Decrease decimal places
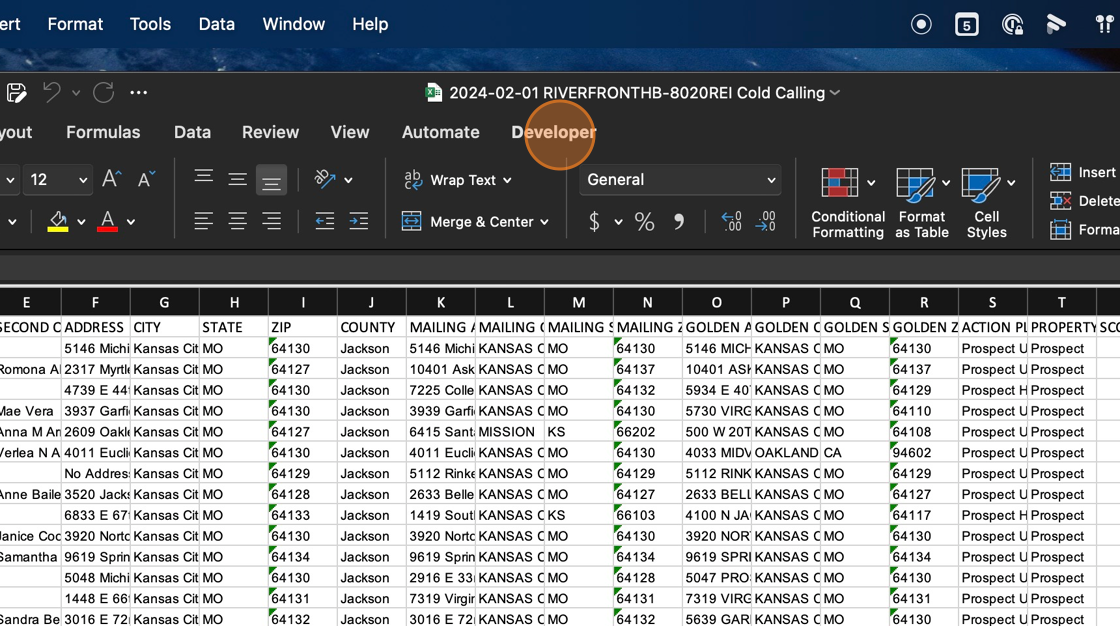 point(765,222)
